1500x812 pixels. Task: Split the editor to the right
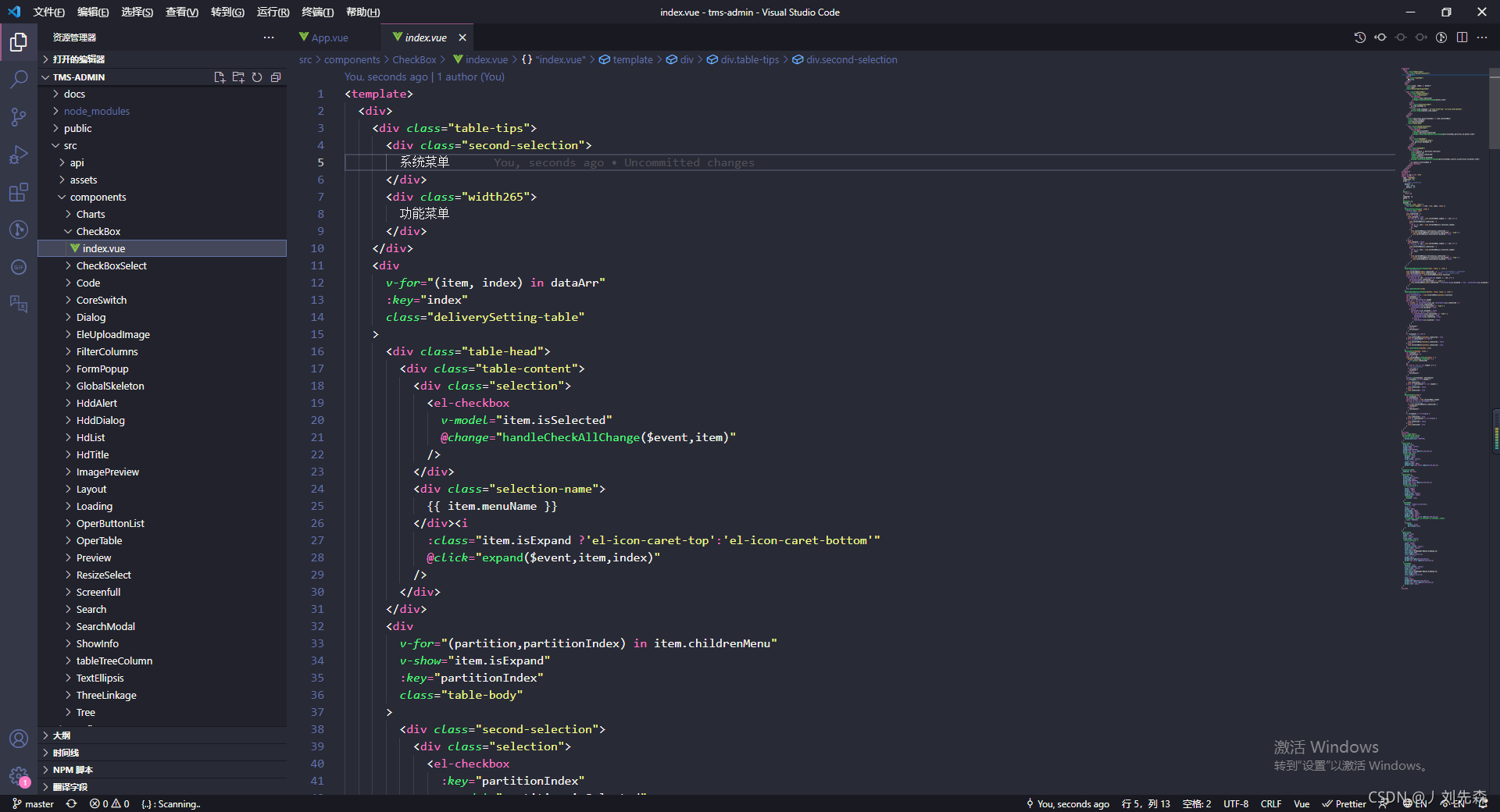[x=1462, y=37]
